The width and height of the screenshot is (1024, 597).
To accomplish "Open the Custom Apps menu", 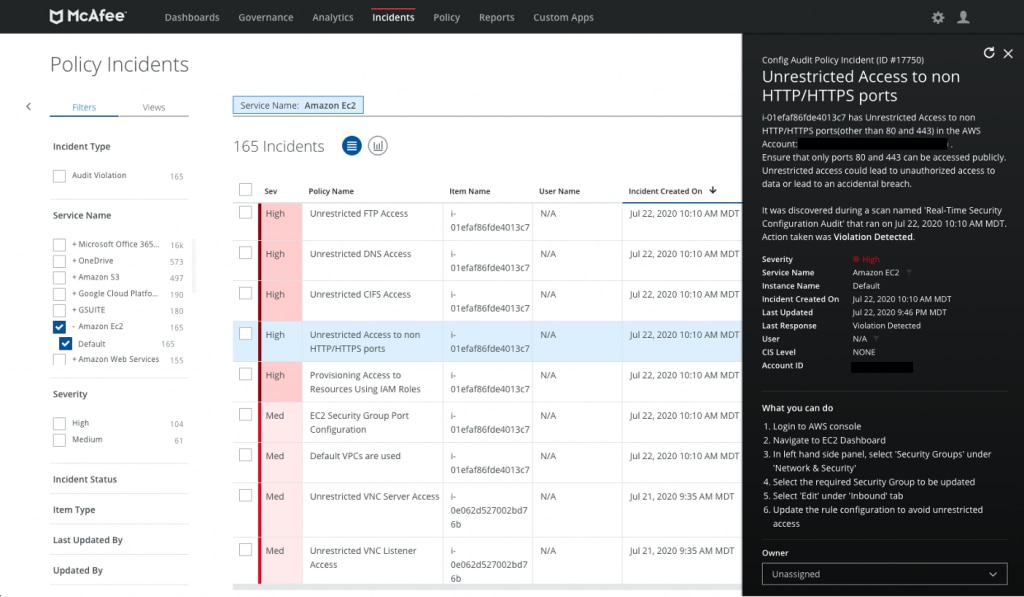I will pyautogui.click(x=563, y=18).
